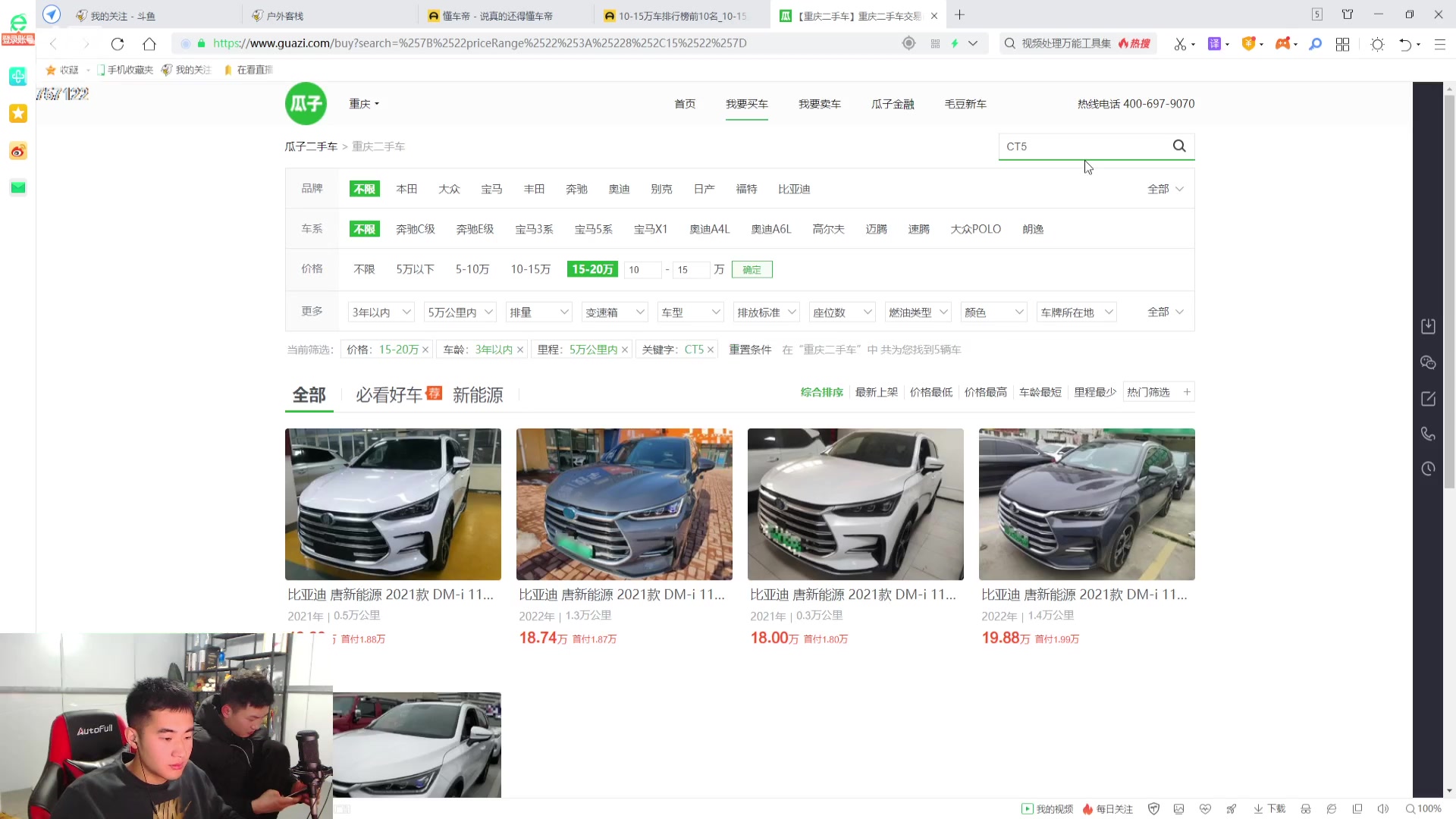
Task: Click the 下载 downloads status bar item
Action: tap(1269, 809)
